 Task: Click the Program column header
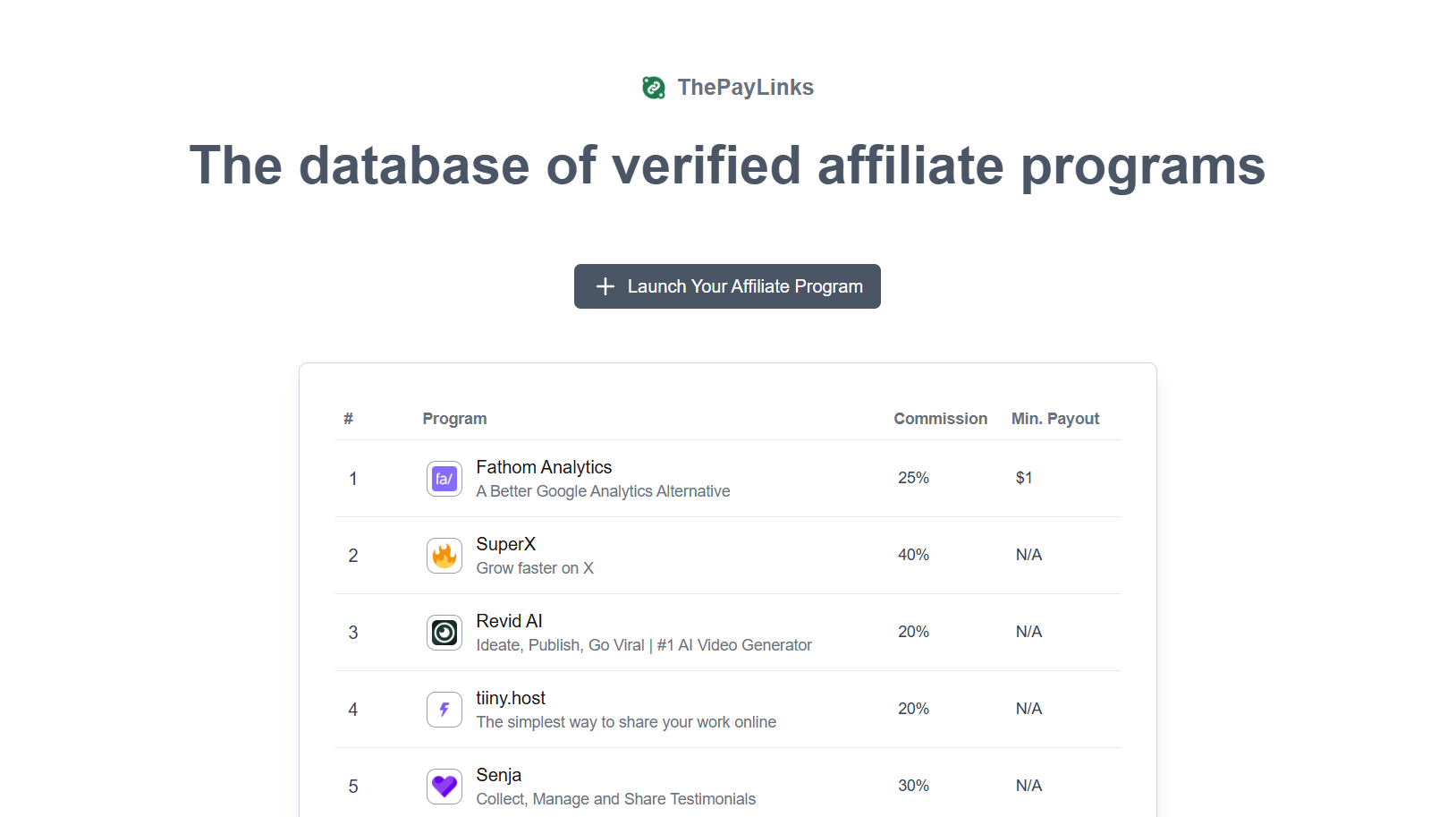click(454, 418)
